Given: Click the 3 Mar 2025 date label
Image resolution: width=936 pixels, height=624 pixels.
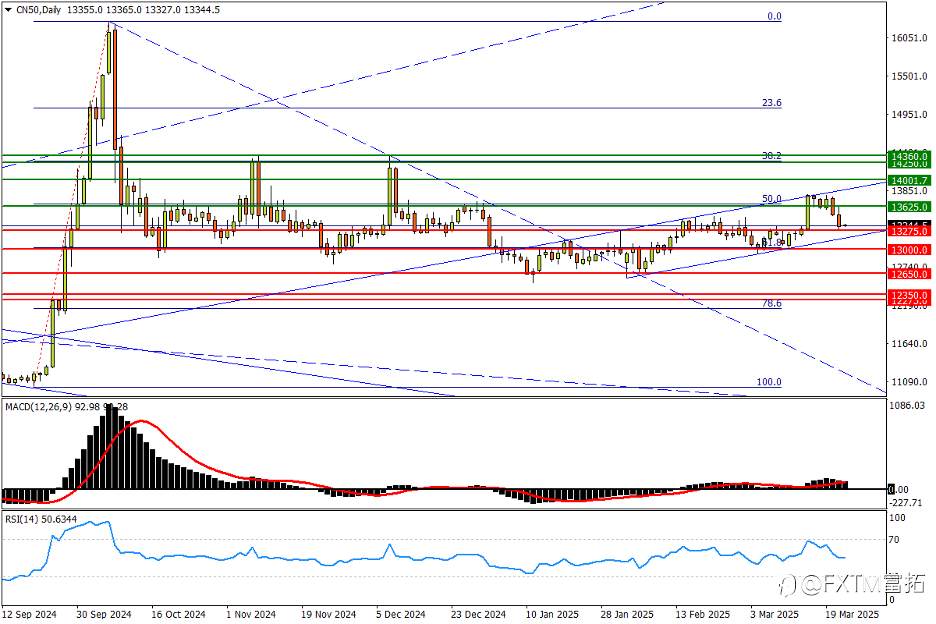Looking at the screenshot, I should 774,614.
